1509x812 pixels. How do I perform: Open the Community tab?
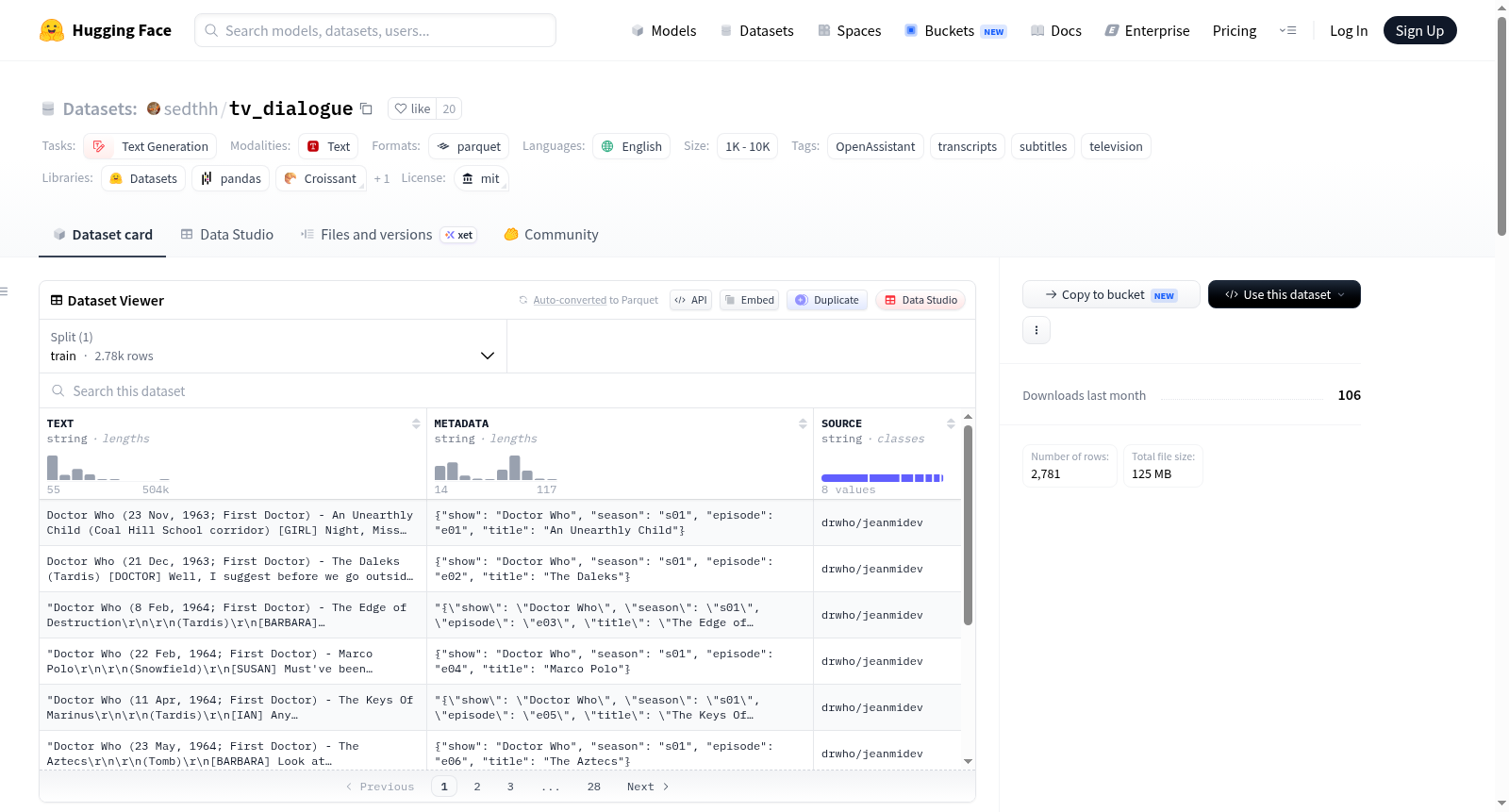(x=552, y=235)
